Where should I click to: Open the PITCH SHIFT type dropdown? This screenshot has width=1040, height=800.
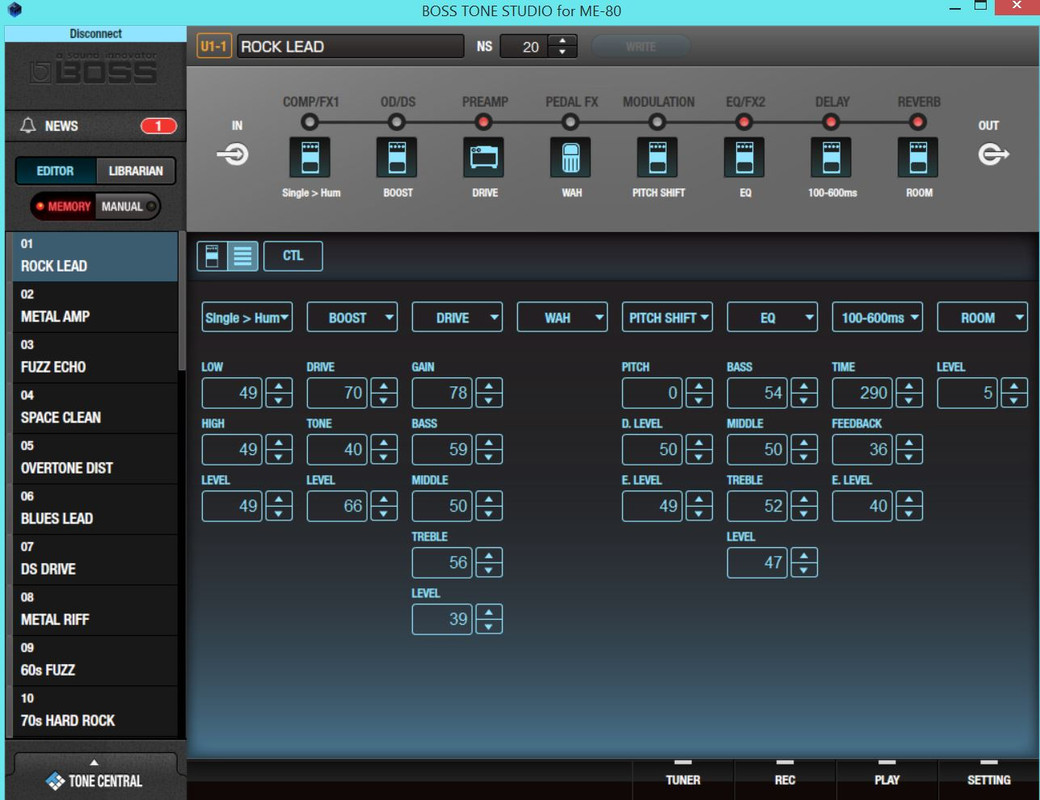pos(667,318)
